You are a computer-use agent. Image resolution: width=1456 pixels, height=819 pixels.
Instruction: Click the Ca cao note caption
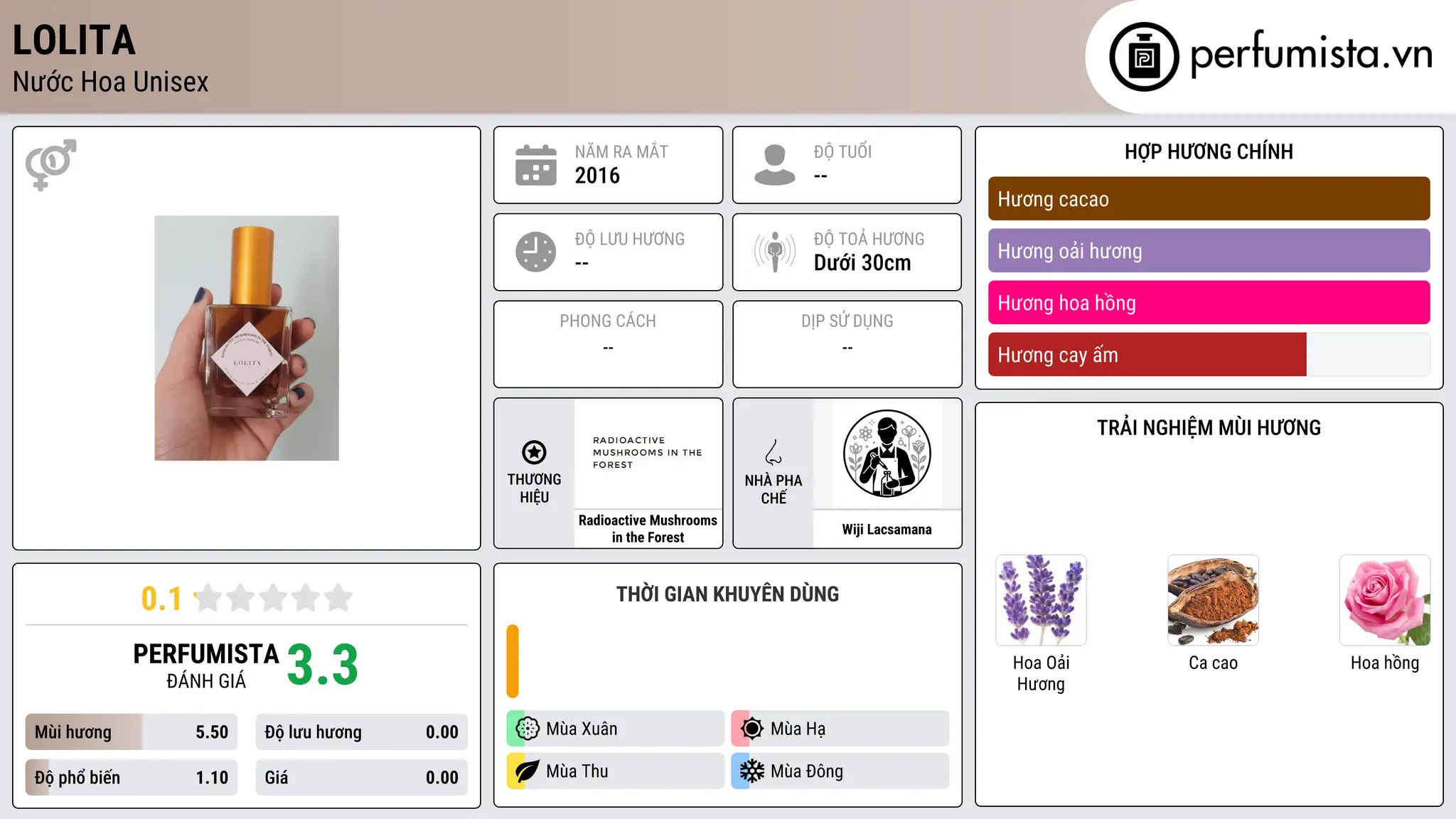[x=1213, y=663]
